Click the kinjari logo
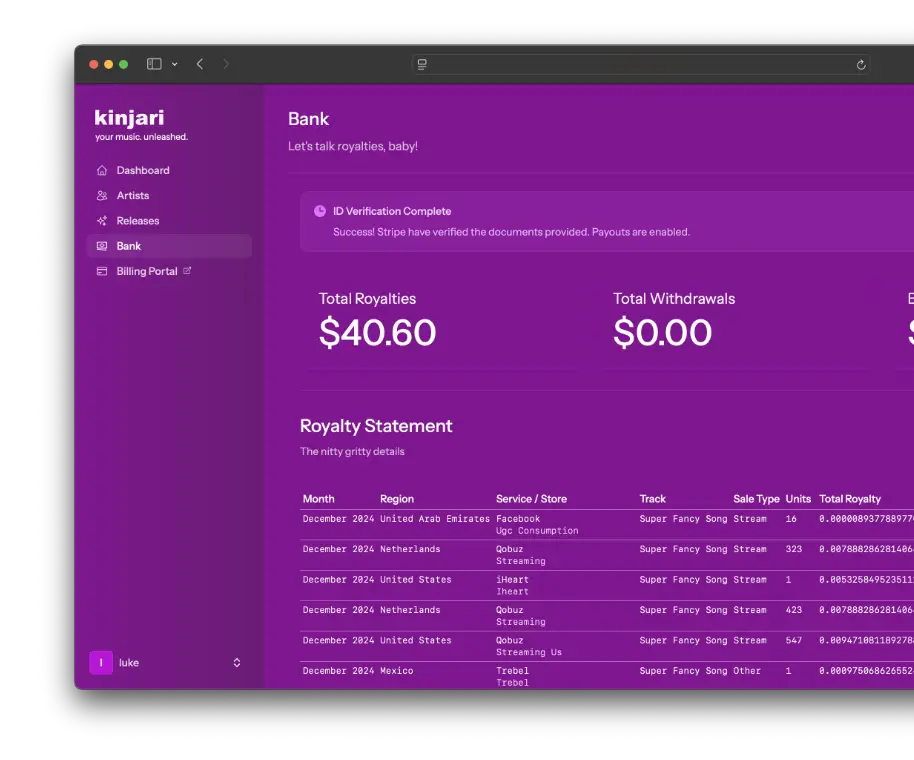 pos(129,118)
